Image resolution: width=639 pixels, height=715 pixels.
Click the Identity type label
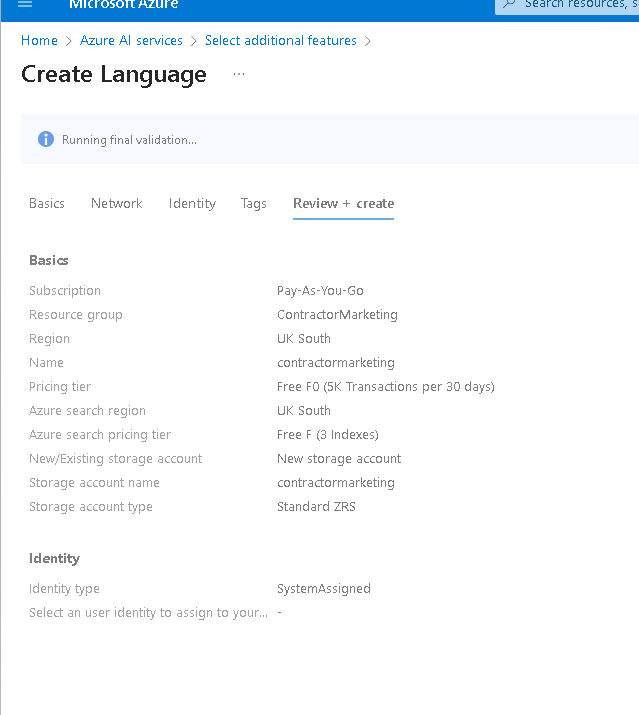64,589
